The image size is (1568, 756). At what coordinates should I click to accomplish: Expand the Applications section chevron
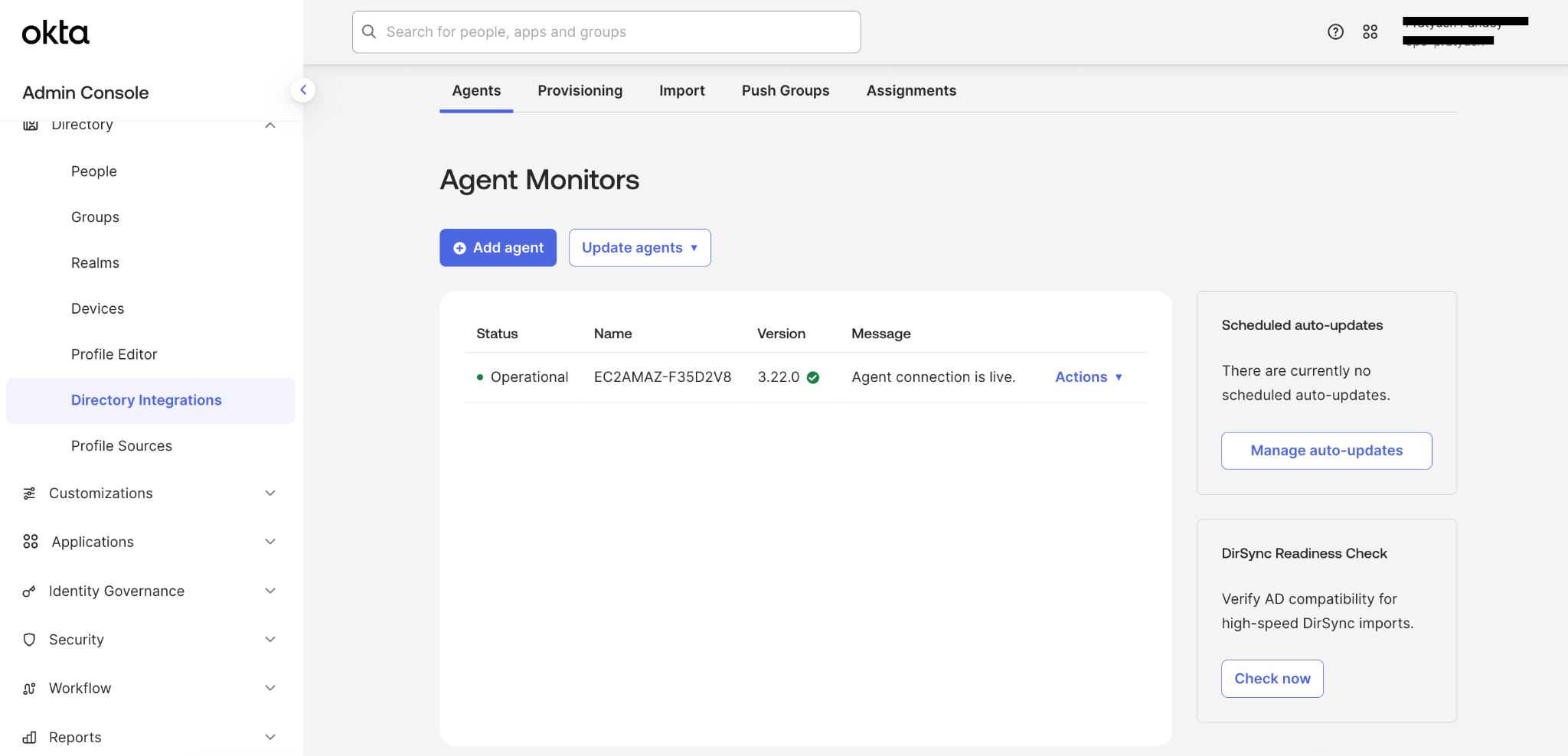[270, 542]
